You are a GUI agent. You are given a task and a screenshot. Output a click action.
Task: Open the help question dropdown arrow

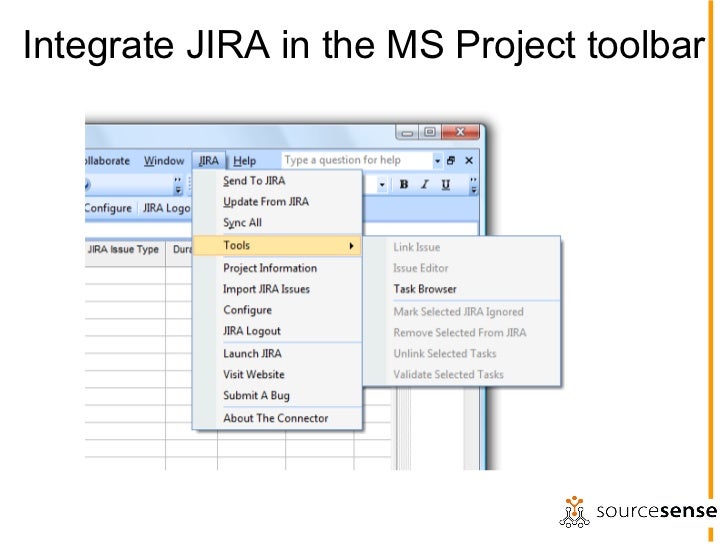[x=437, y=161]
